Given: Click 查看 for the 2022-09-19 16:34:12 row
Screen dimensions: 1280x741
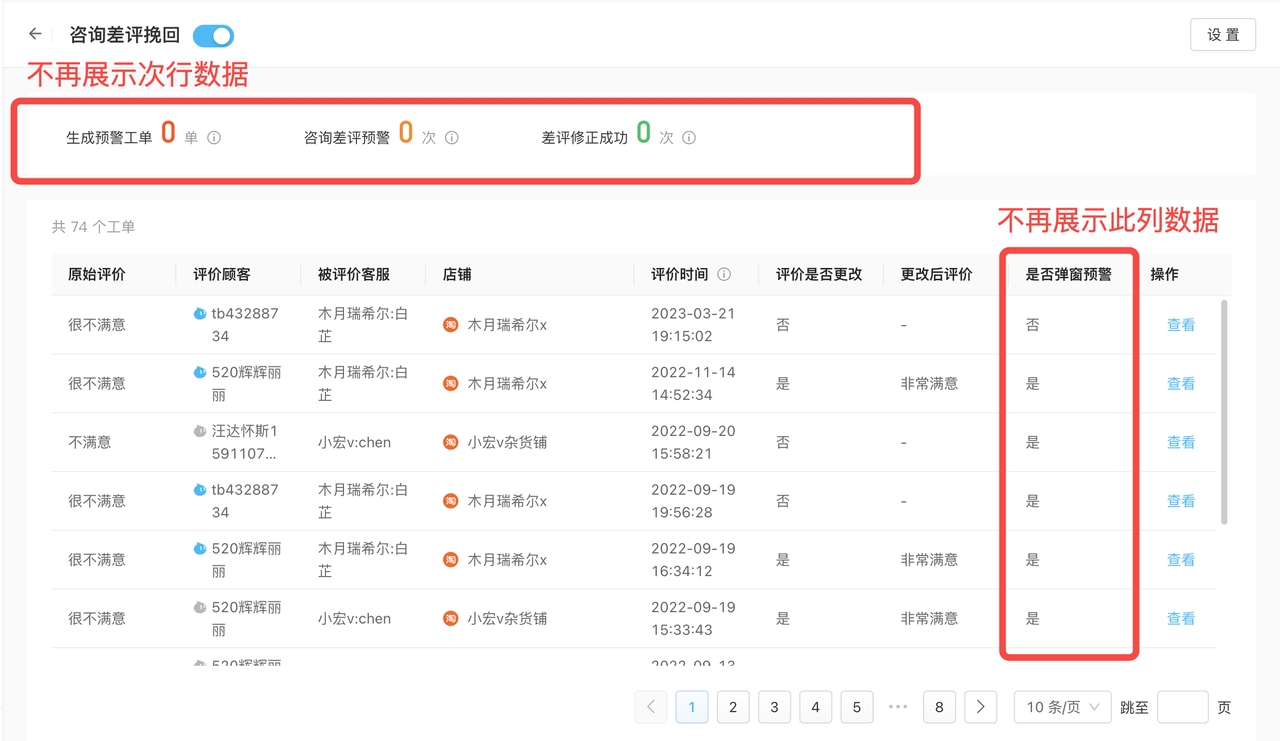Looking at the screenshot, I should tap(1181, 560).
